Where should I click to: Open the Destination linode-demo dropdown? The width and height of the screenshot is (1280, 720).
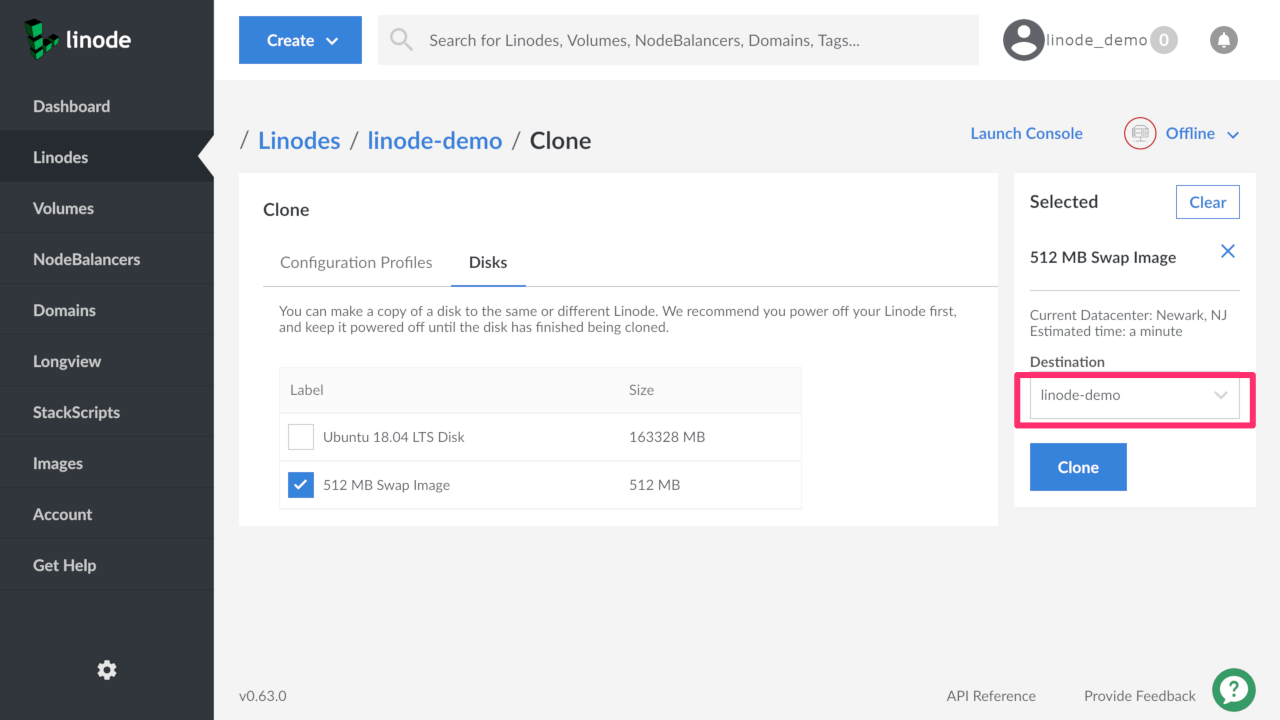click(1134, 395)
